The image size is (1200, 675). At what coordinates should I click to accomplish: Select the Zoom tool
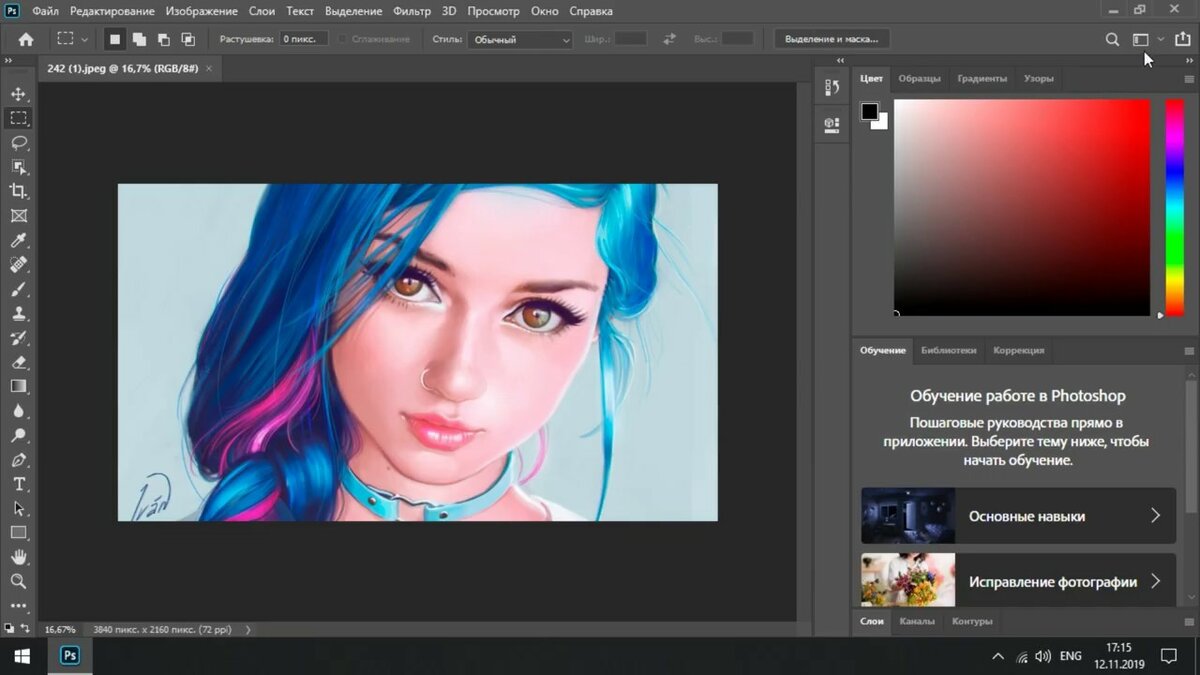coord(19,581)
